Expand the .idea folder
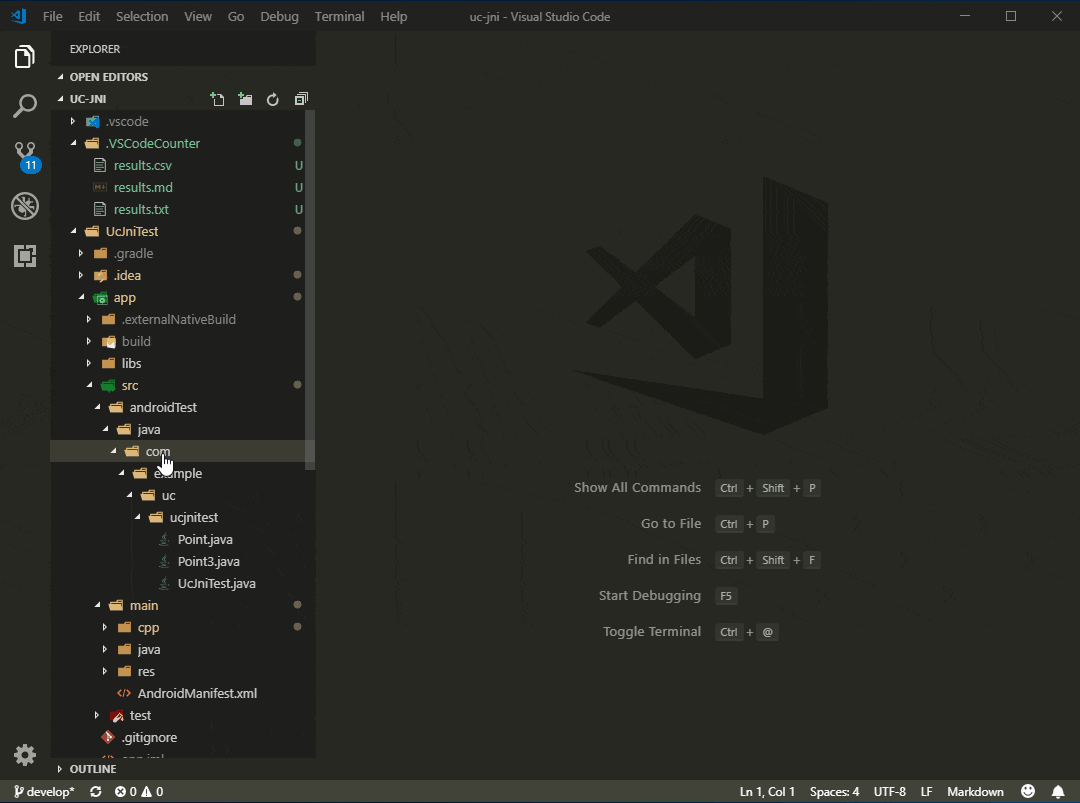The width and height of the screenshot is (1080, 803). click(183, 275)
